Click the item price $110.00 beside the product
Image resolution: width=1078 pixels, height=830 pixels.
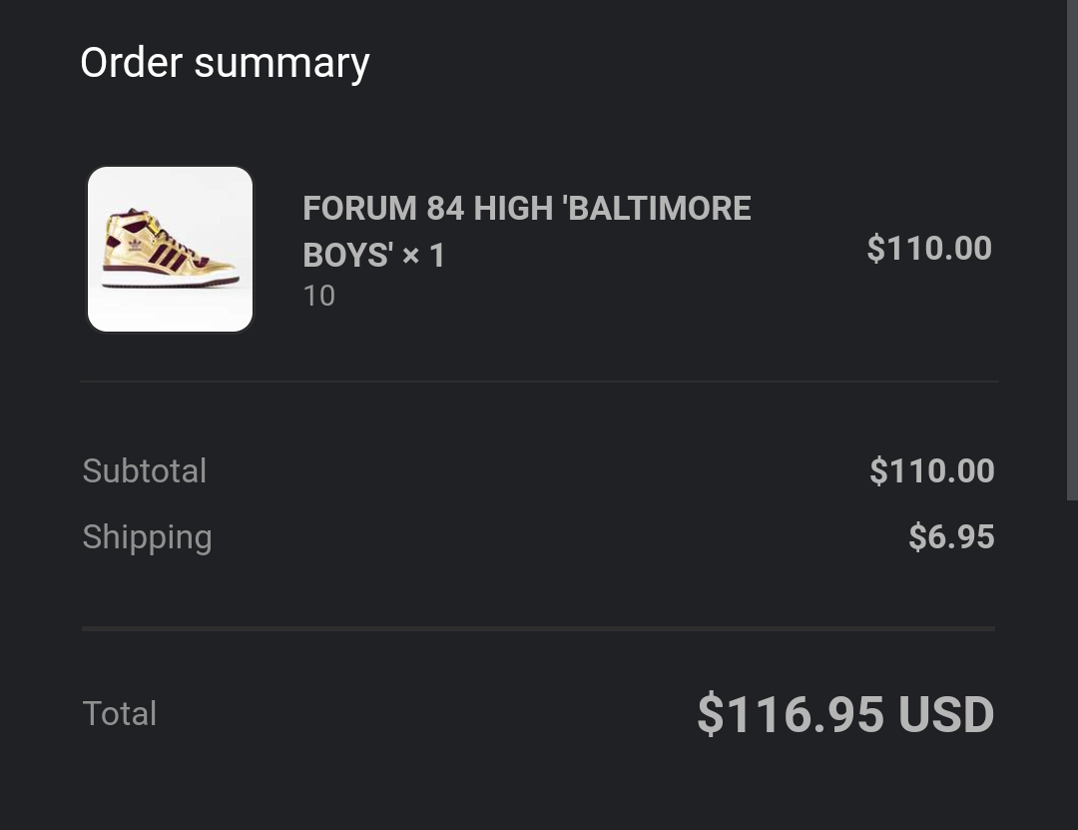coord(929,249)
